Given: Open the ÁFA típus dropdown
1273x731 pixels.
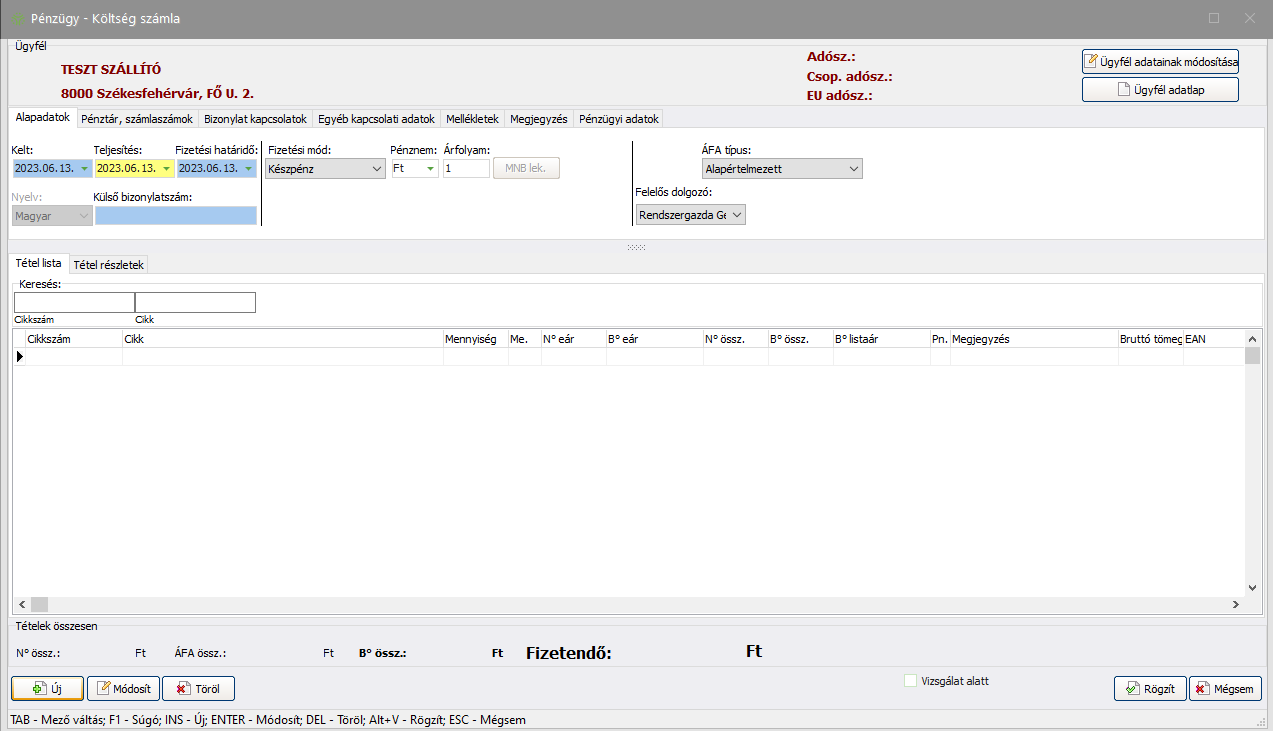Looking at the screenshot, I should pyautogui.click(x=853, y=169).
